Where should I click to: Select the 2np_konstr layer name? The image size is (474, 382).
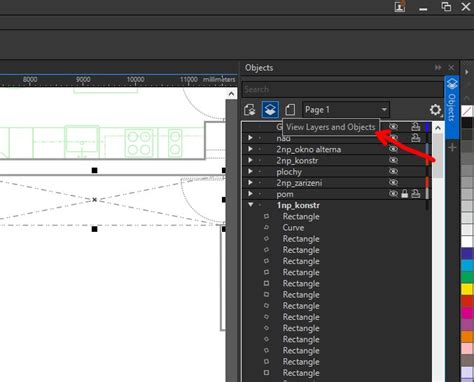(x=297, y=161)
